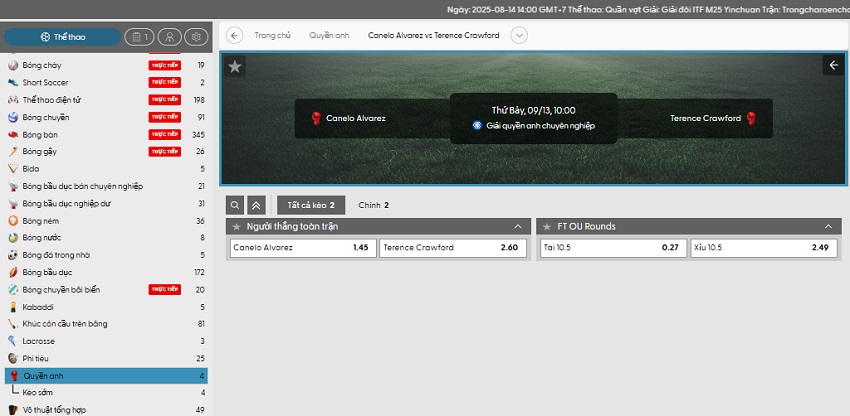
Task: Favorite the match with the banner star
Action: click(235, 67)
